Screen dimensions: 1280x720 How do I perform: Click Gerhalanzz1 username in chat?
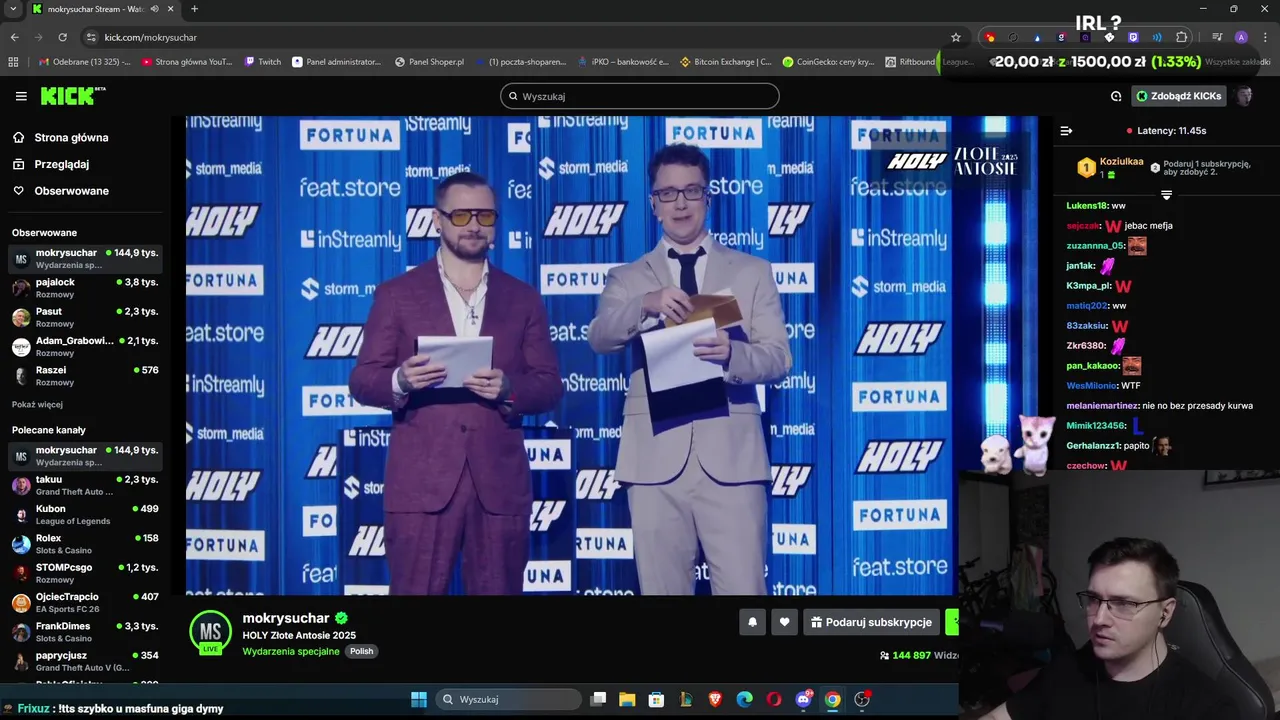click(1093, 446)
